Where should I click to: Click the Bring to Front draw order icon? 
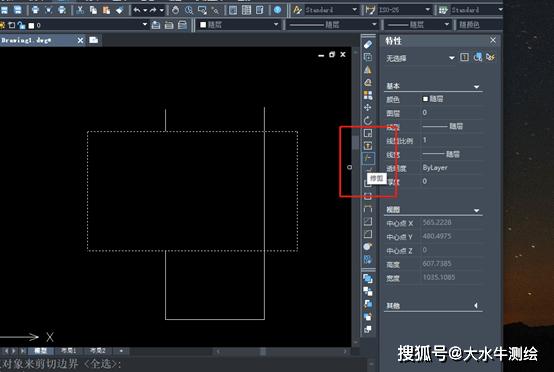(x=368, y=279)
